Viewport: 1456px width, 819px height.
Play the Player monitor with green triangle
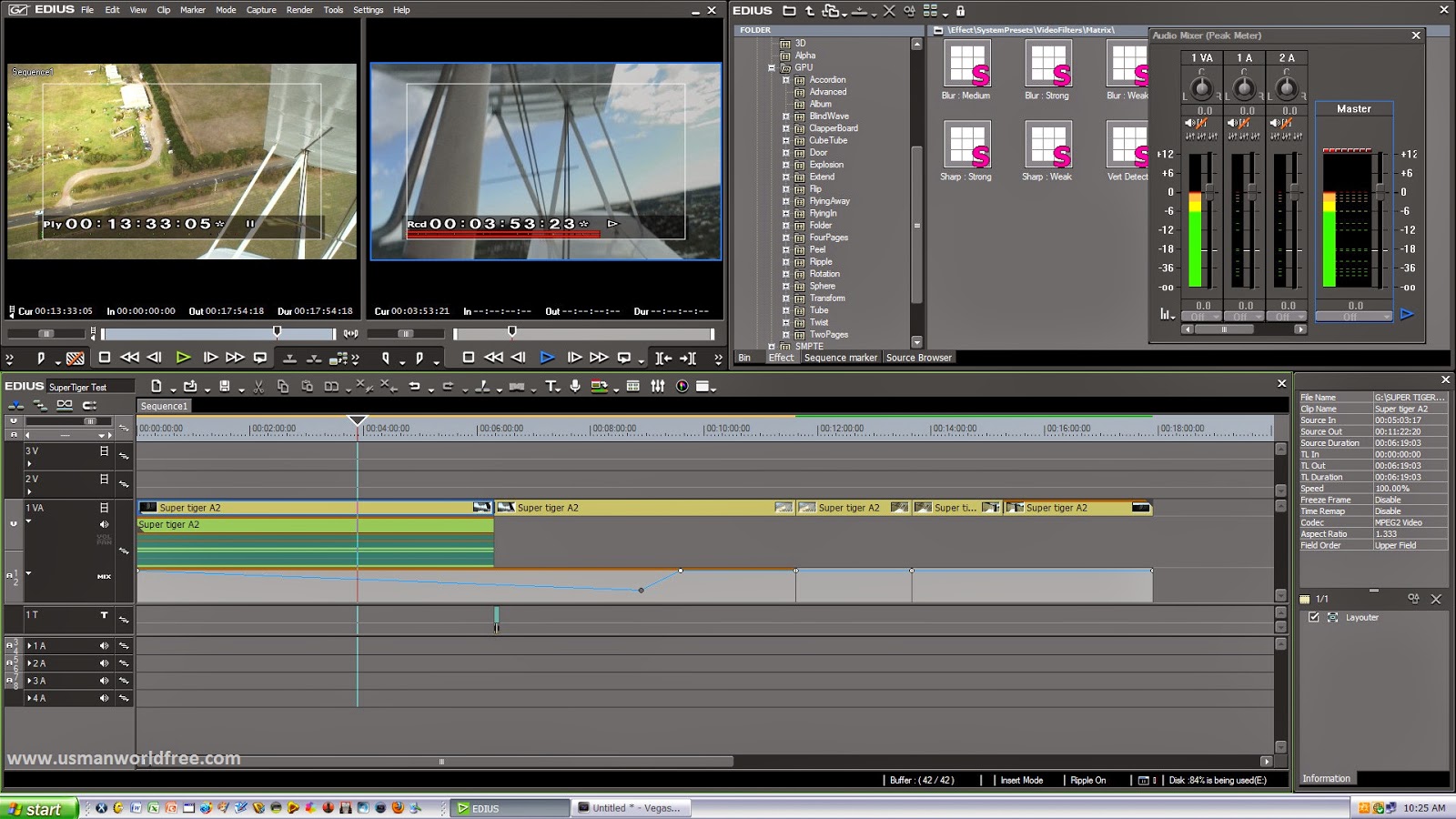click(183, 358)
